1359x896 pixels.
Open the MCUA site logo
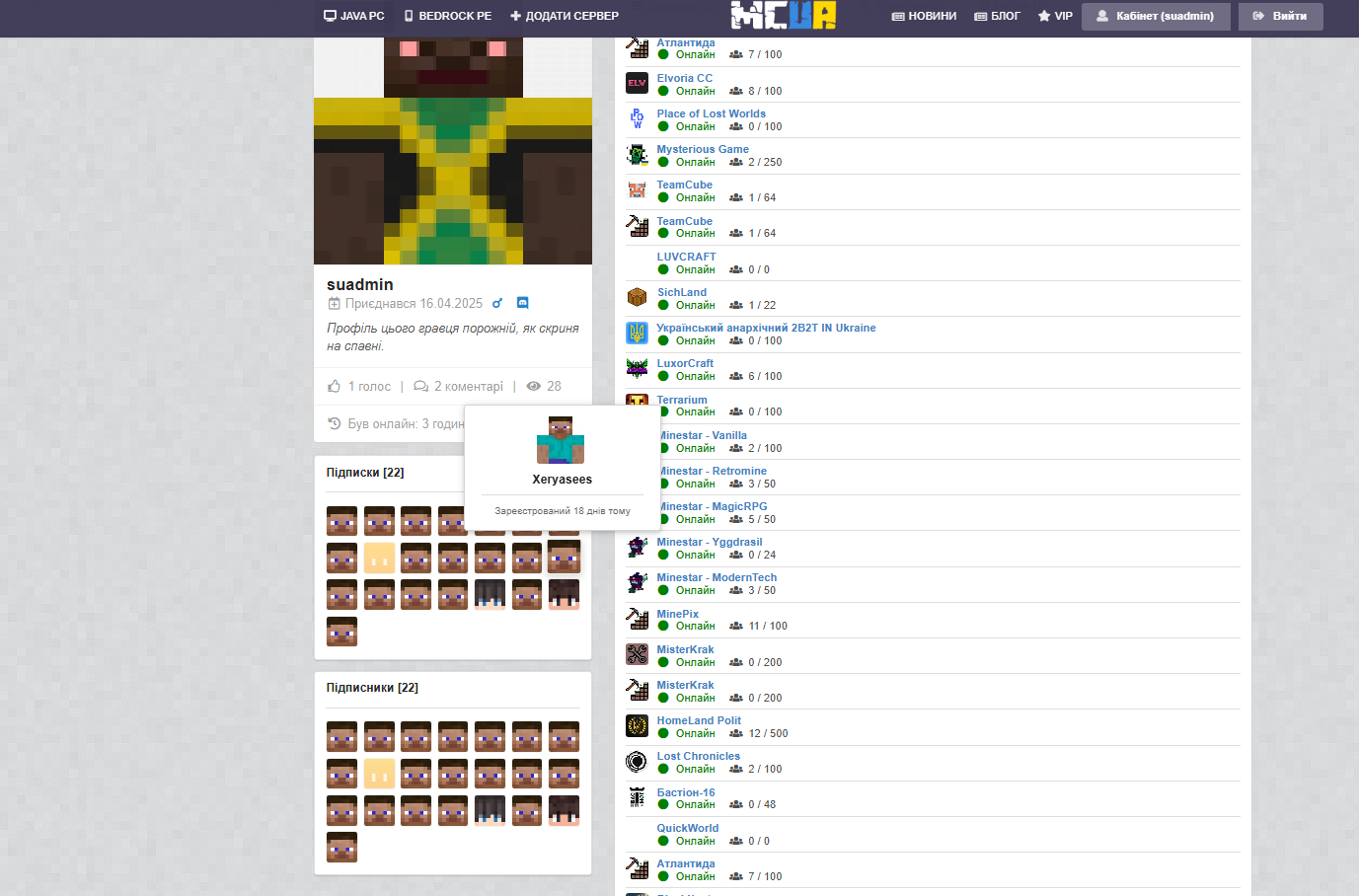(784, 15)
